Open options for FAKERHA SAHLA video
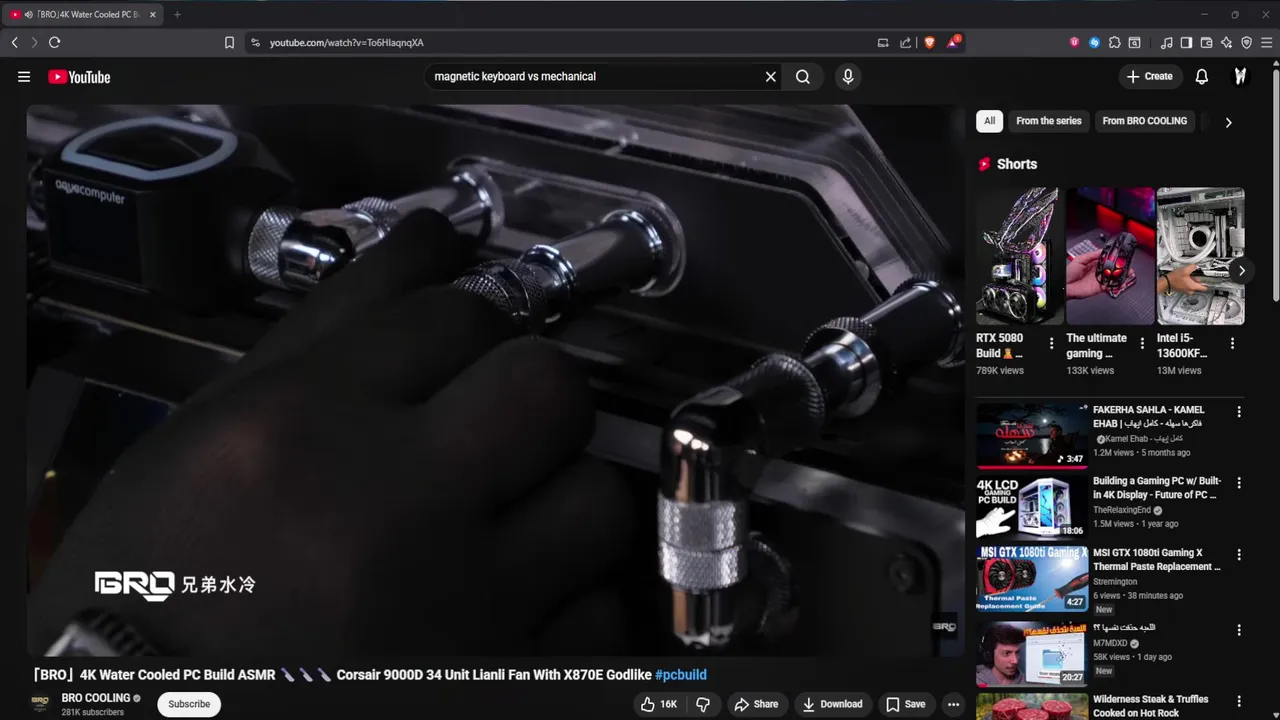This screenshot has width=1280, height=720. pyautogui.click(x=1239, y=412)
